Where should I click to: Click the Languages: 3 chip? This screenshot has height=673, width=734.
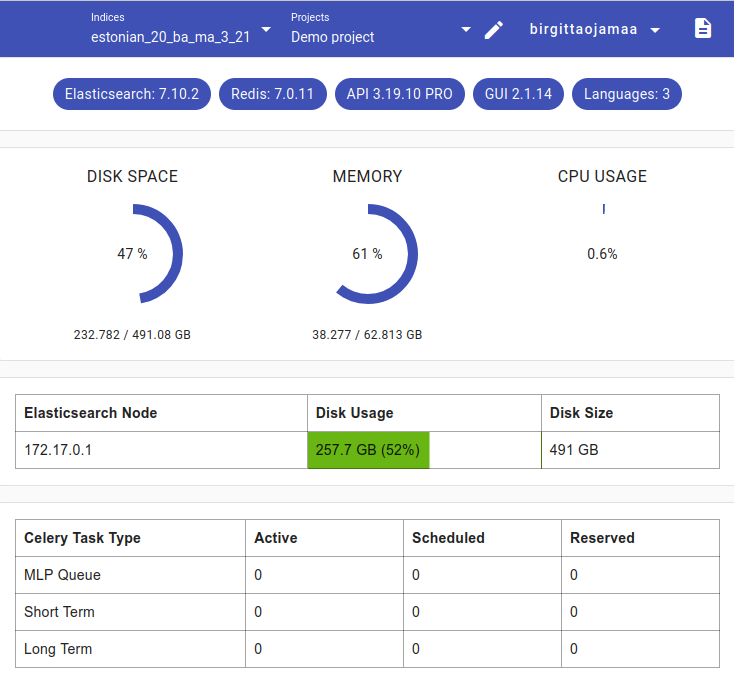pos(626,94)
